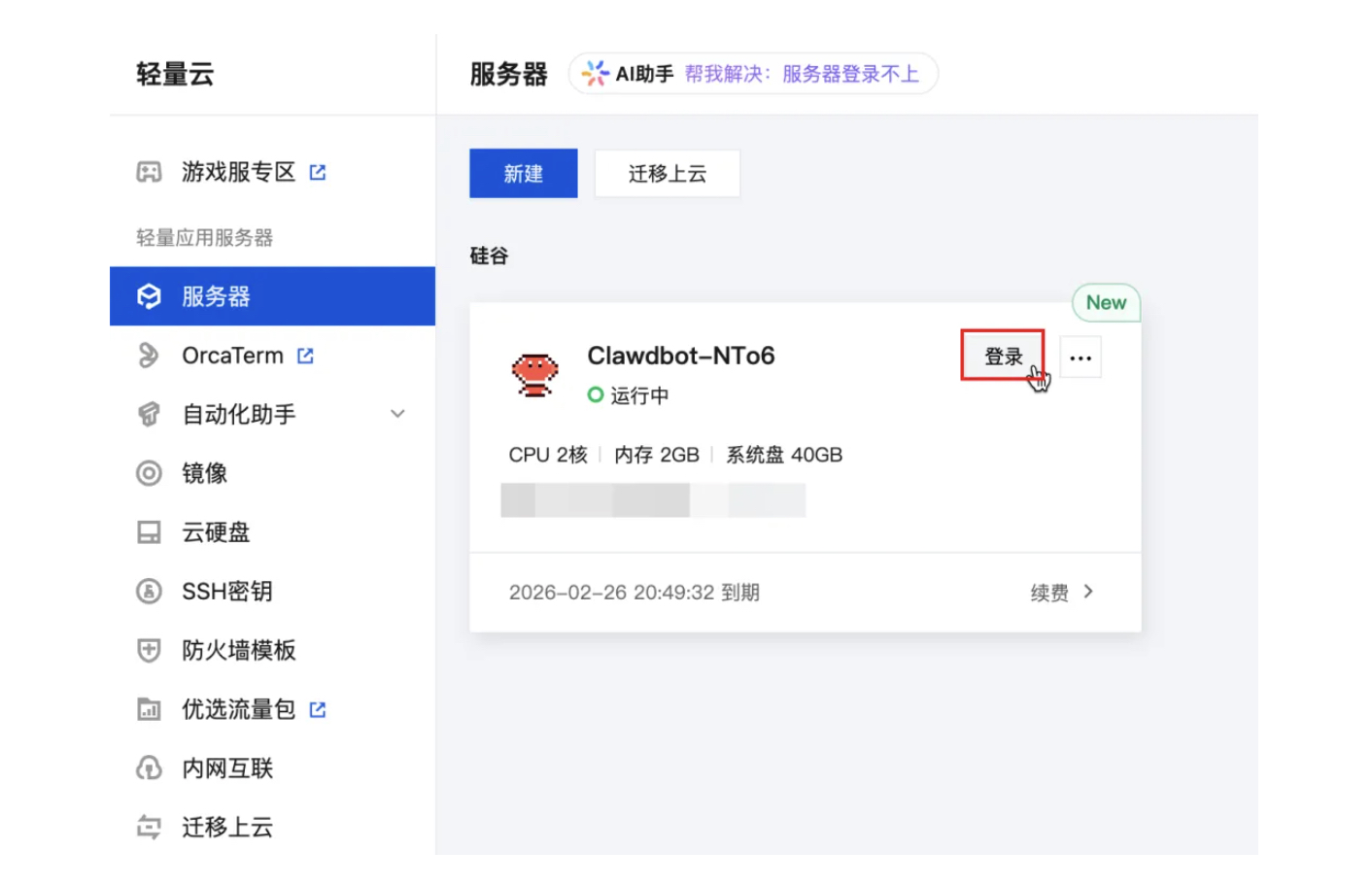Viewport: 1372px width, 886px height.
Task: Open the 游戏服专区 sidebar icon
Action: point(151,171)
